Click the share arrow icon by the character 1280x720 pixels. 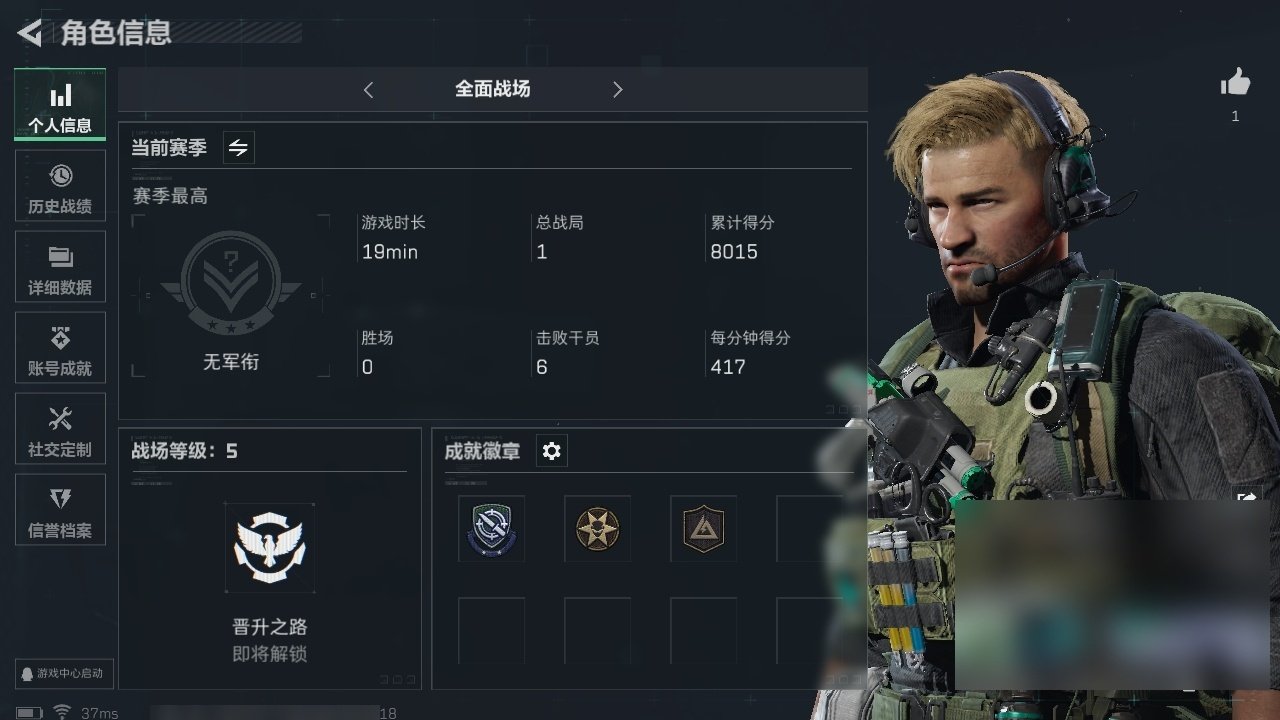(x=1247, y=497)
